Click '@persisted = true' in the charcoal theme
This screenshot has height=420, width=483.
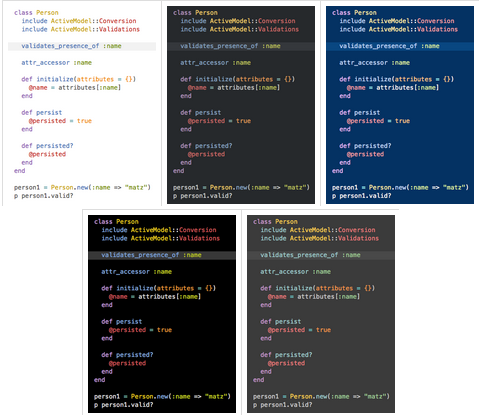coord(219,121)
